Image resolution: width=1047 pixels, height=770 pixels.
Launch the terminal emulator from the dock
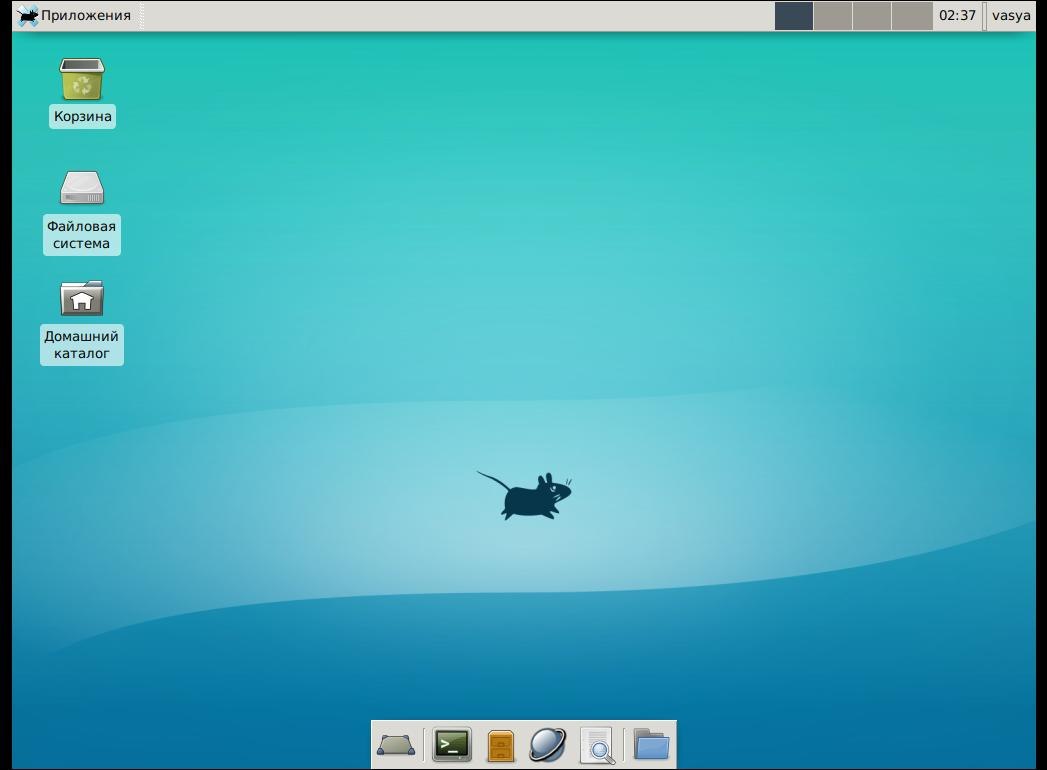[452, 744]
